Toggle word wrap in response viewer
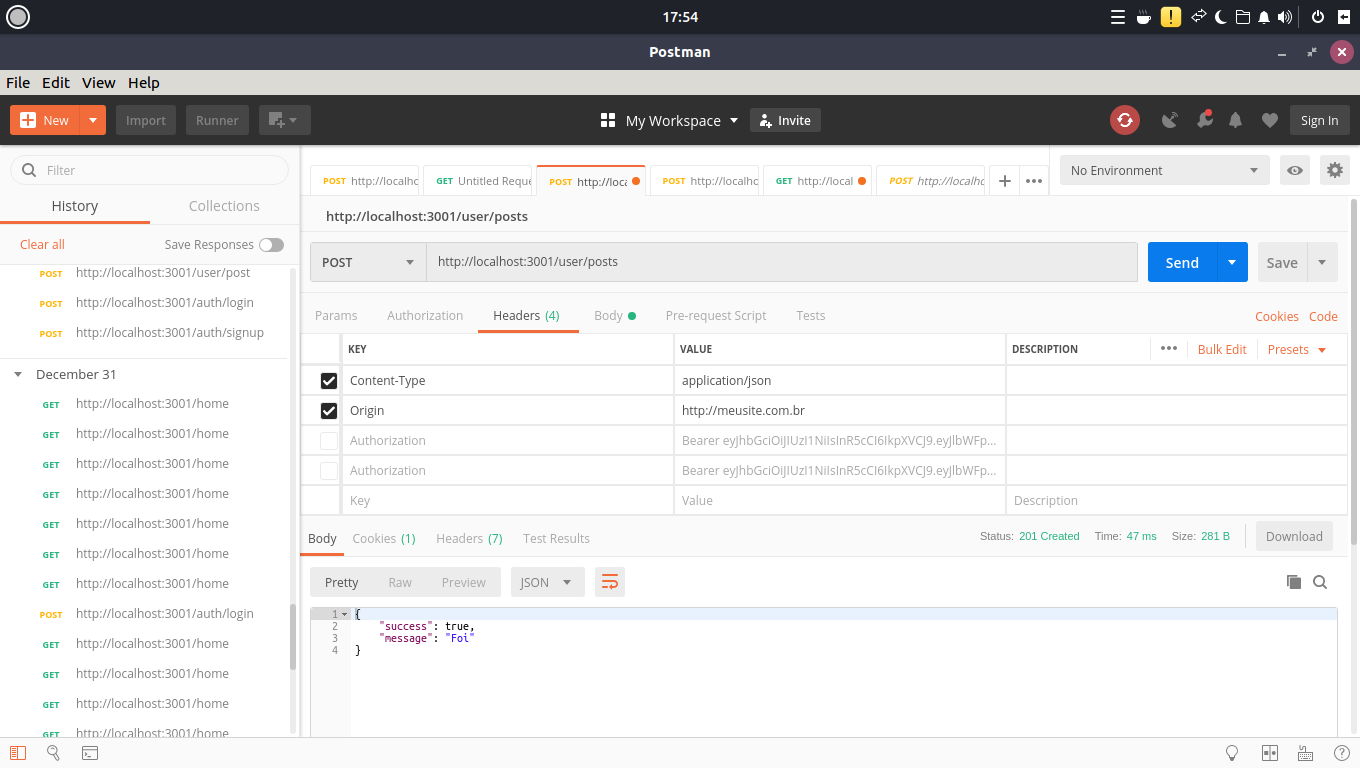 pos(610,582)
